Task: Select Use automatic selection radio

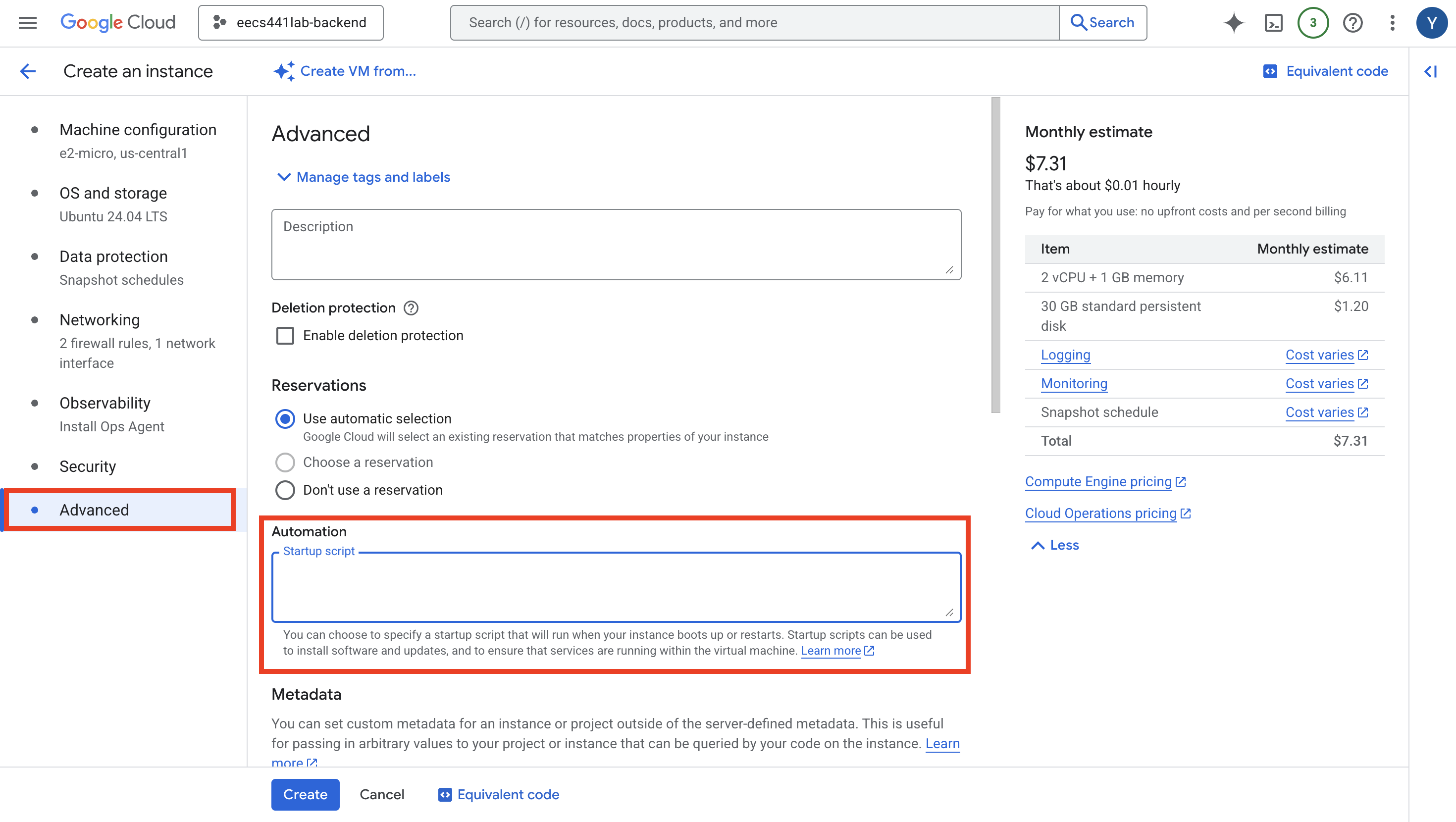Action: point(285,419)
